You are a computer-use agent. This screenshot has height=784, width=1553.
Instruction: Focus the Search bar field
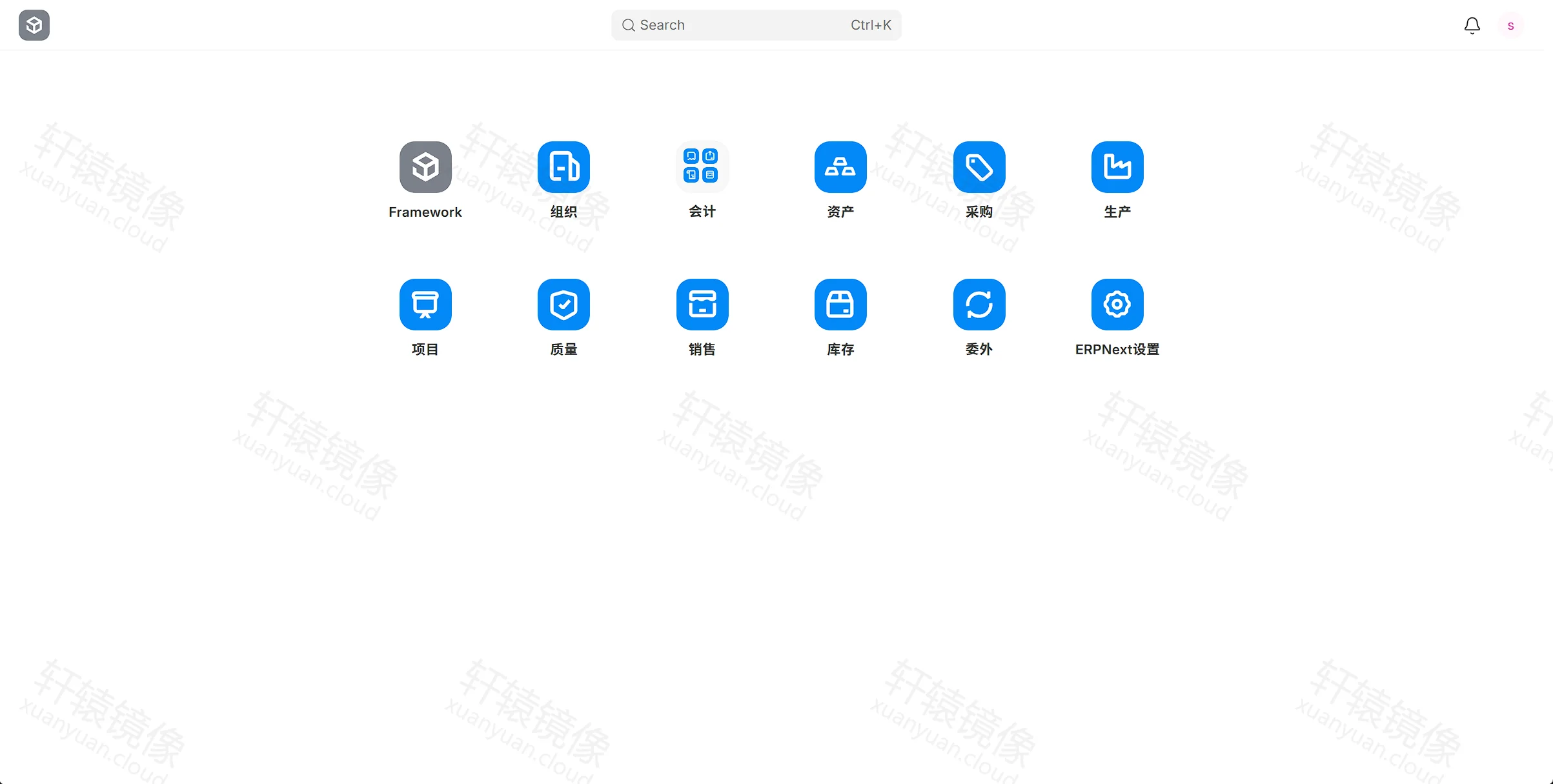[756, 25]
